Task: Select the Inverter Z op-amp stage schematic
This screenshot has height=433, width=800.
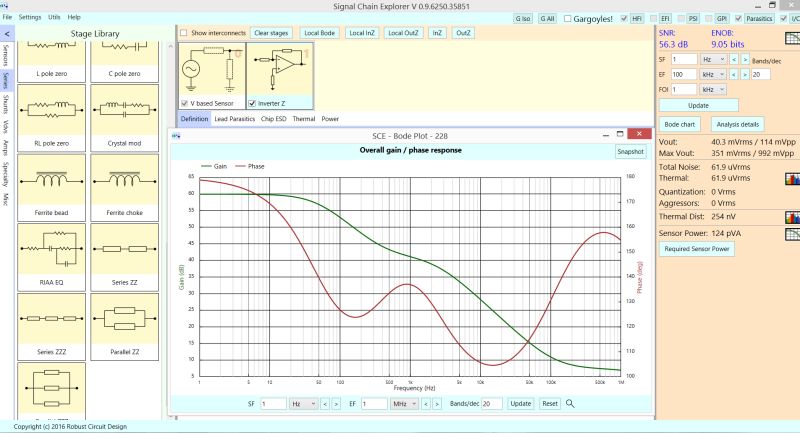Action: tap(280, 70)
